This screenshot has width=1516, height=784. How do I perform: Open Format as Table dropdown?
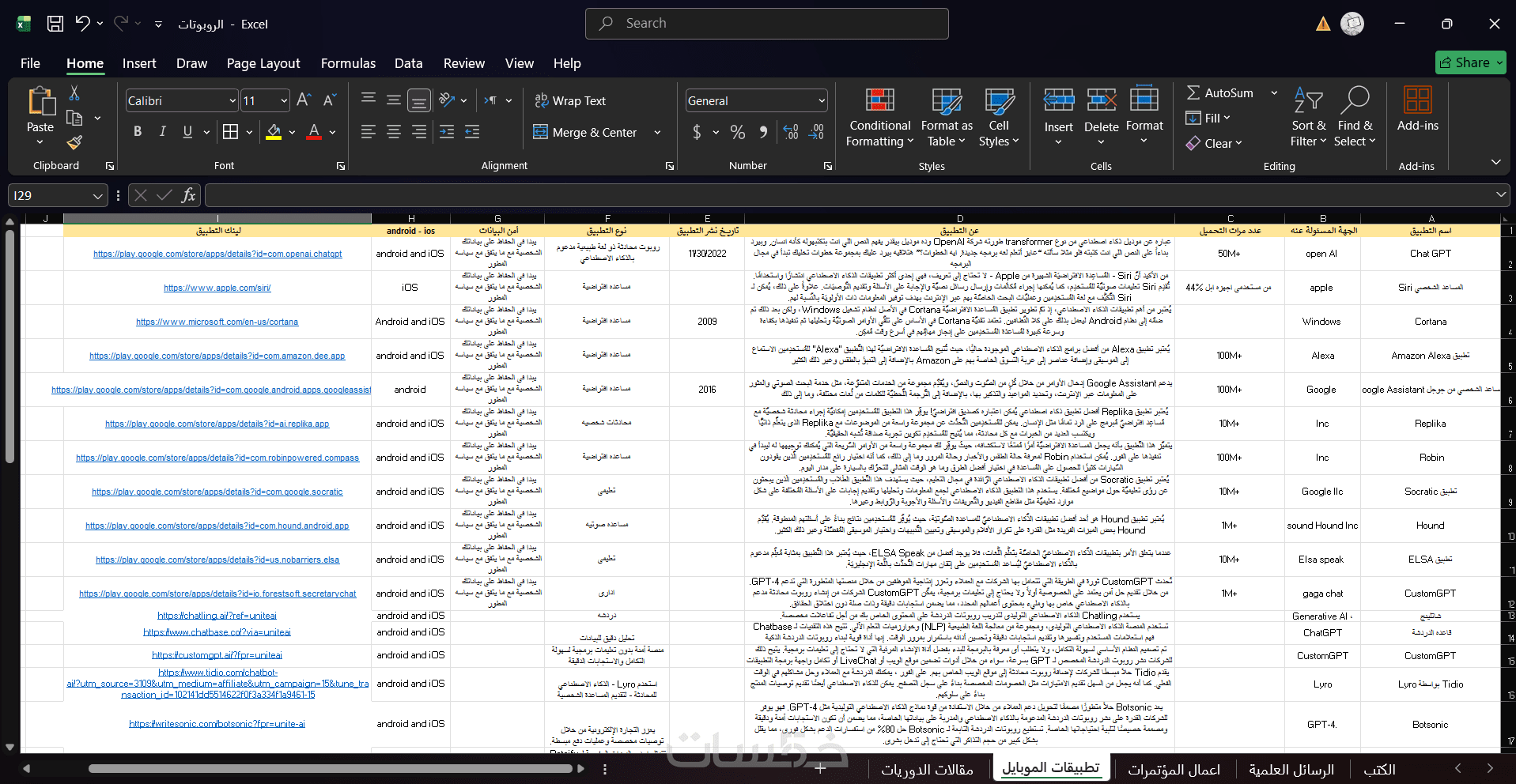(947, 117)
